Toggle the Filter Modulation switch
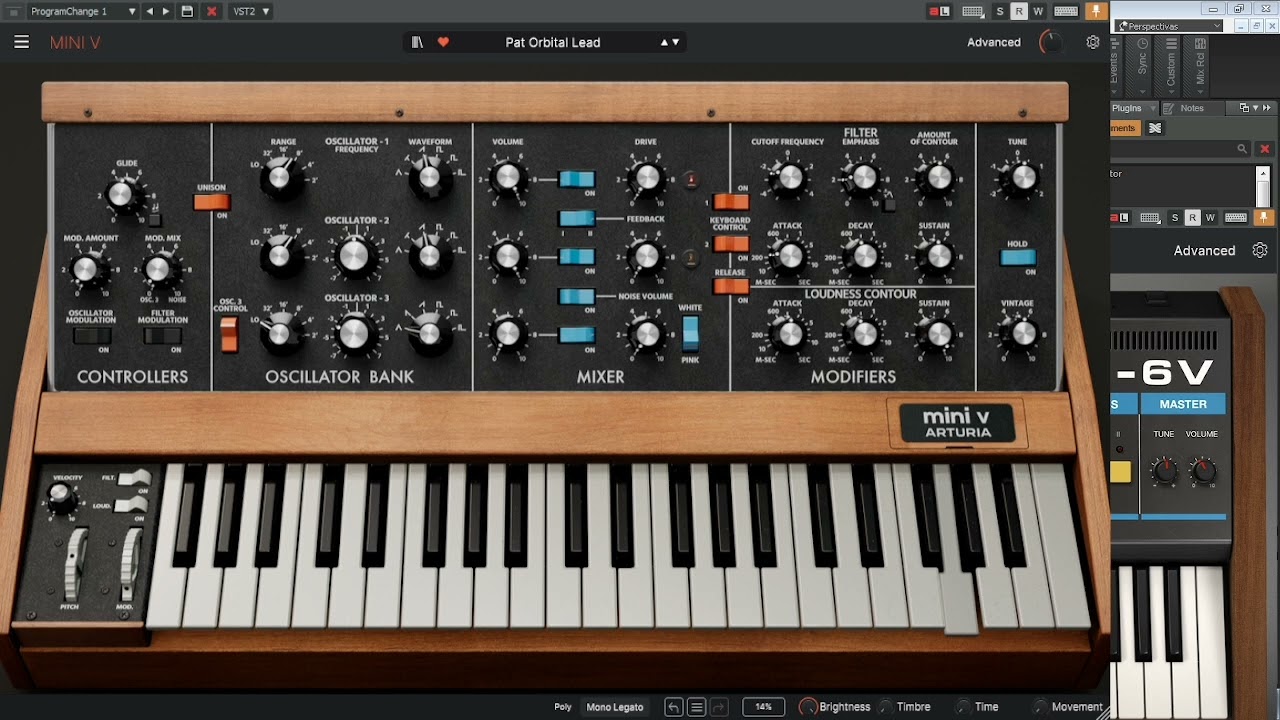 [162, 336]
